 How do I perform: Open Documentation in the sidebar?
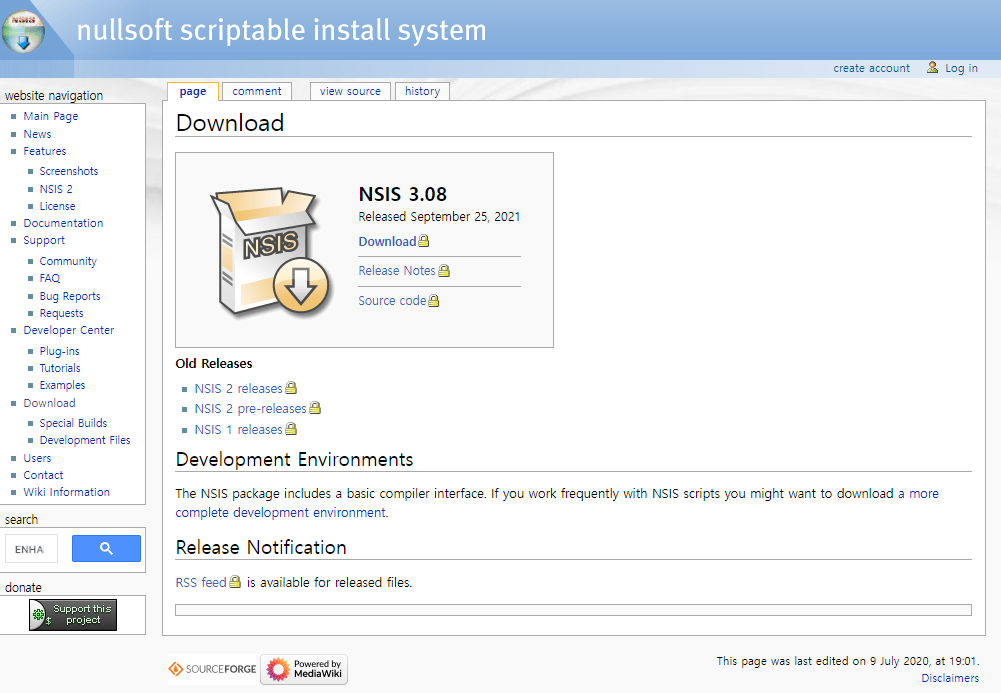coord(63,223)
